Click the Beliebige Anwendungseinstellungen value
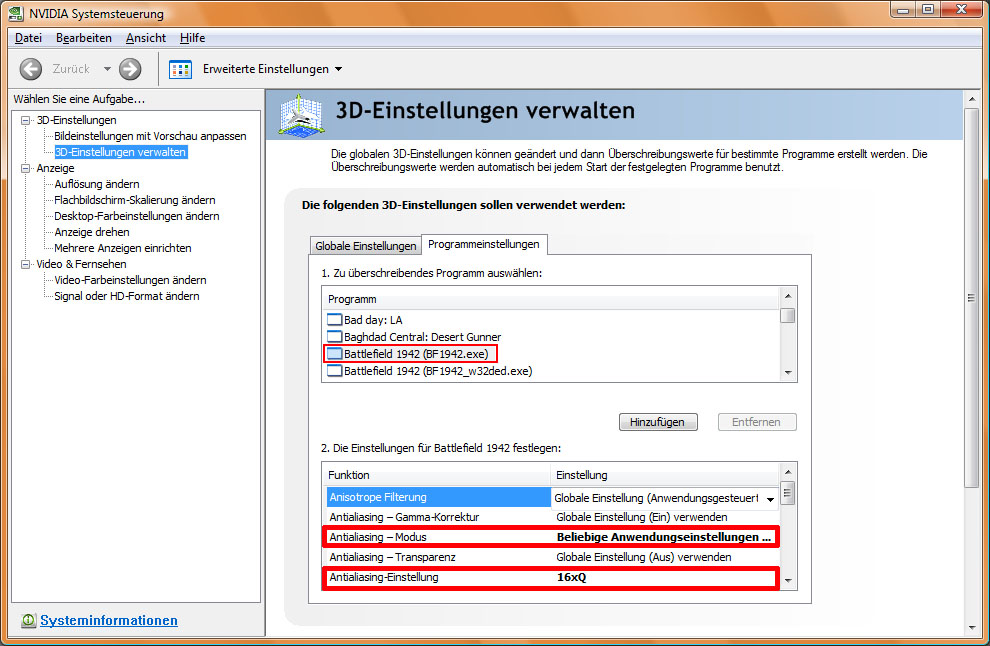990x646 pixels. coord(664,537)
